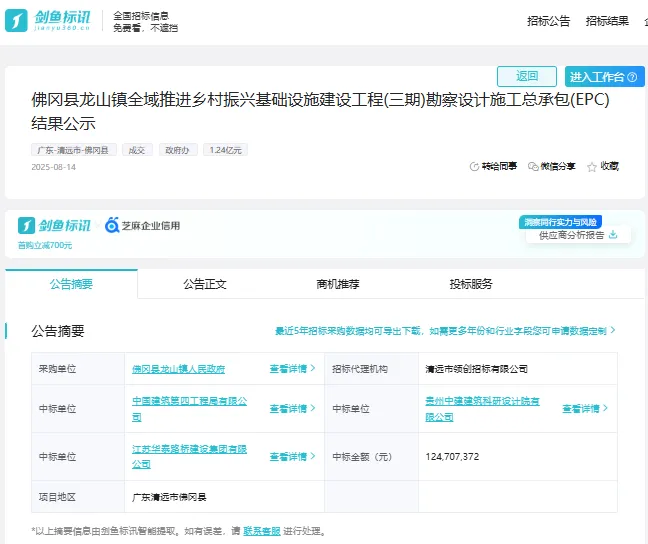Click the 收藏 star favorite icon
648x544 pixels.
click(592, 166)
